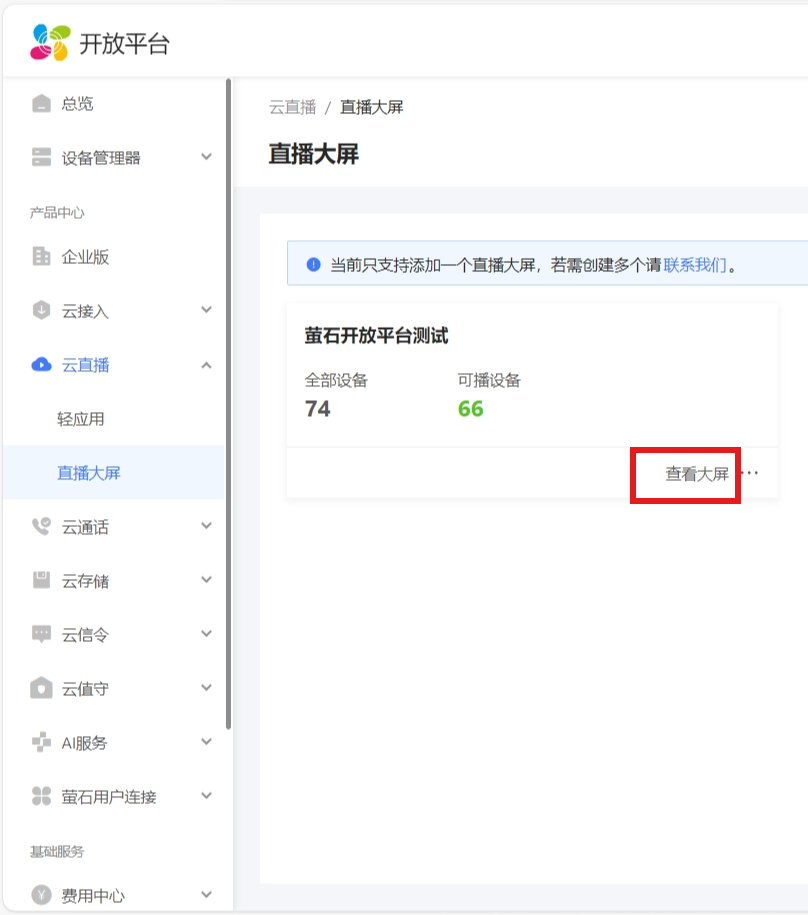Click the 设备管理器 server icon
This screenshot has width=808, height=915.
point(41,157)
